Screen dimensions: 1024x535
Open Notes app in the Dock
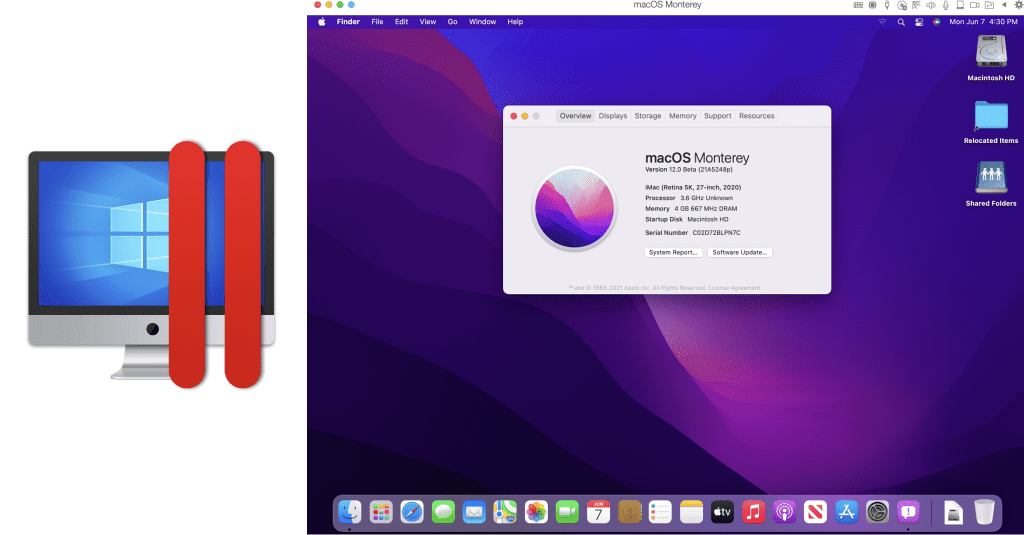click(691, 512)
